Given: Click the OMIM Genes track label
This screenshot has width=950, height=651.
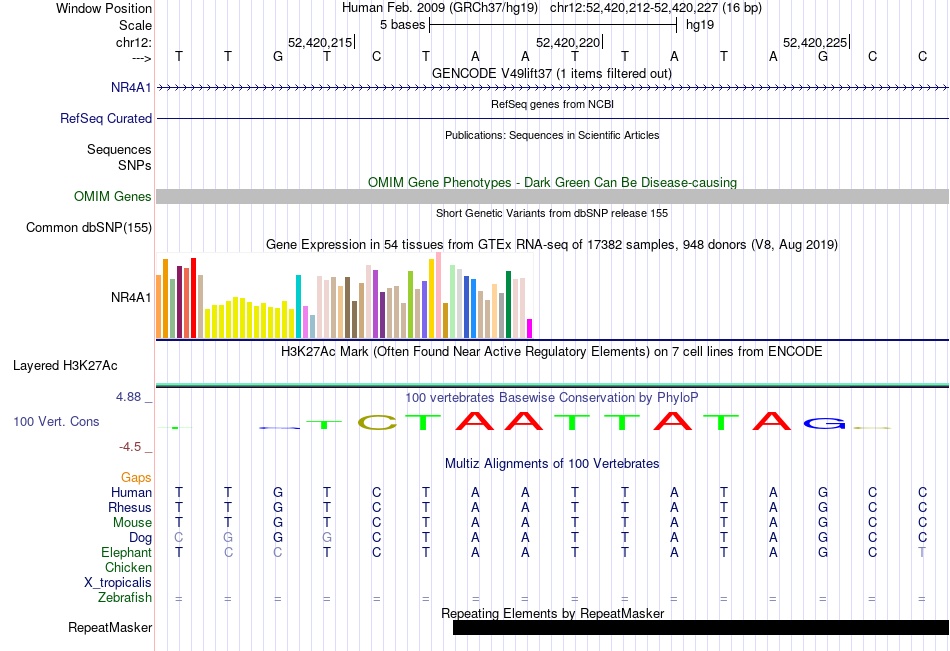Looking at the screenshot, I should point(112,196).
